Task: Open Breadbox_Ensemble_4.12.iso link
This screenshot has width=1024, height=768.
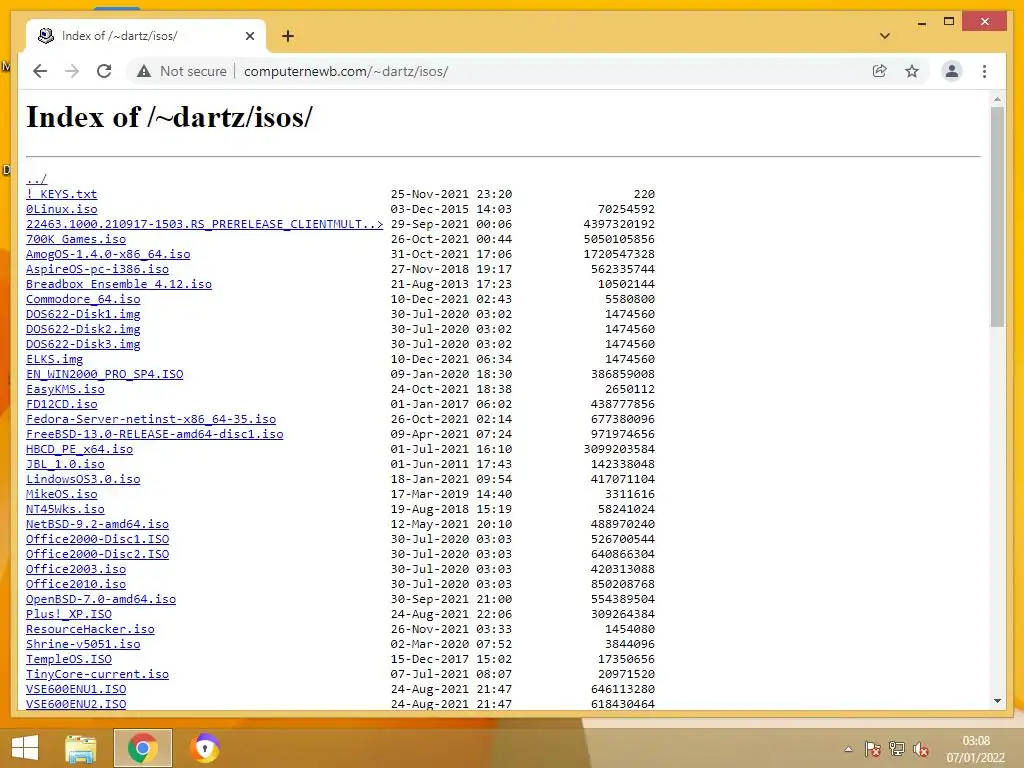Action: point(119,284)
